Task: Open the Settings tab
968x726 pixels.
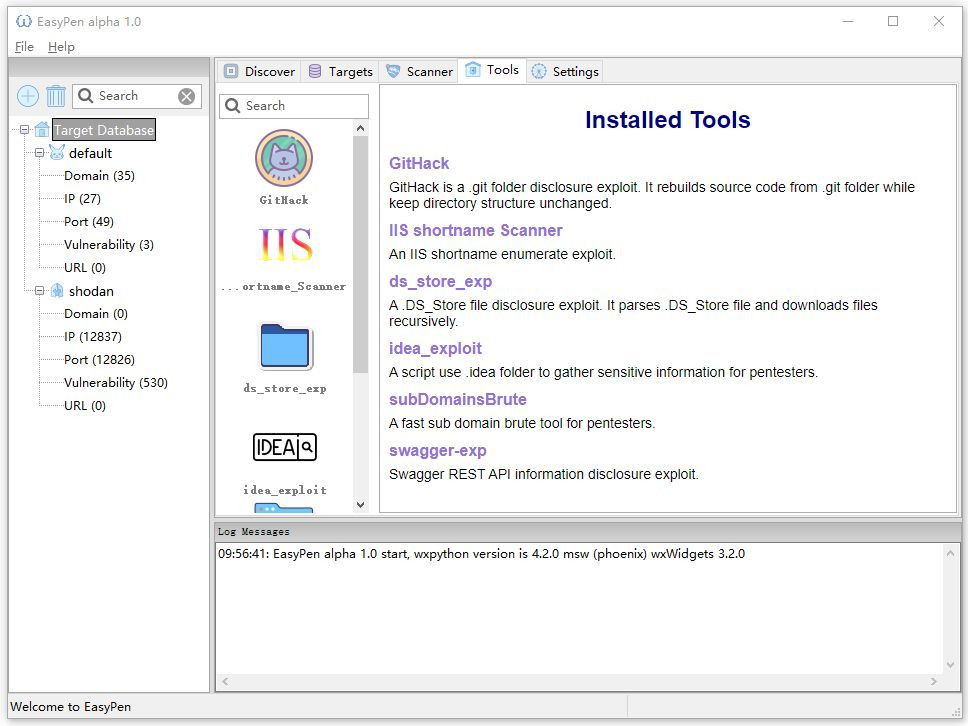Action: pos(565,72)
